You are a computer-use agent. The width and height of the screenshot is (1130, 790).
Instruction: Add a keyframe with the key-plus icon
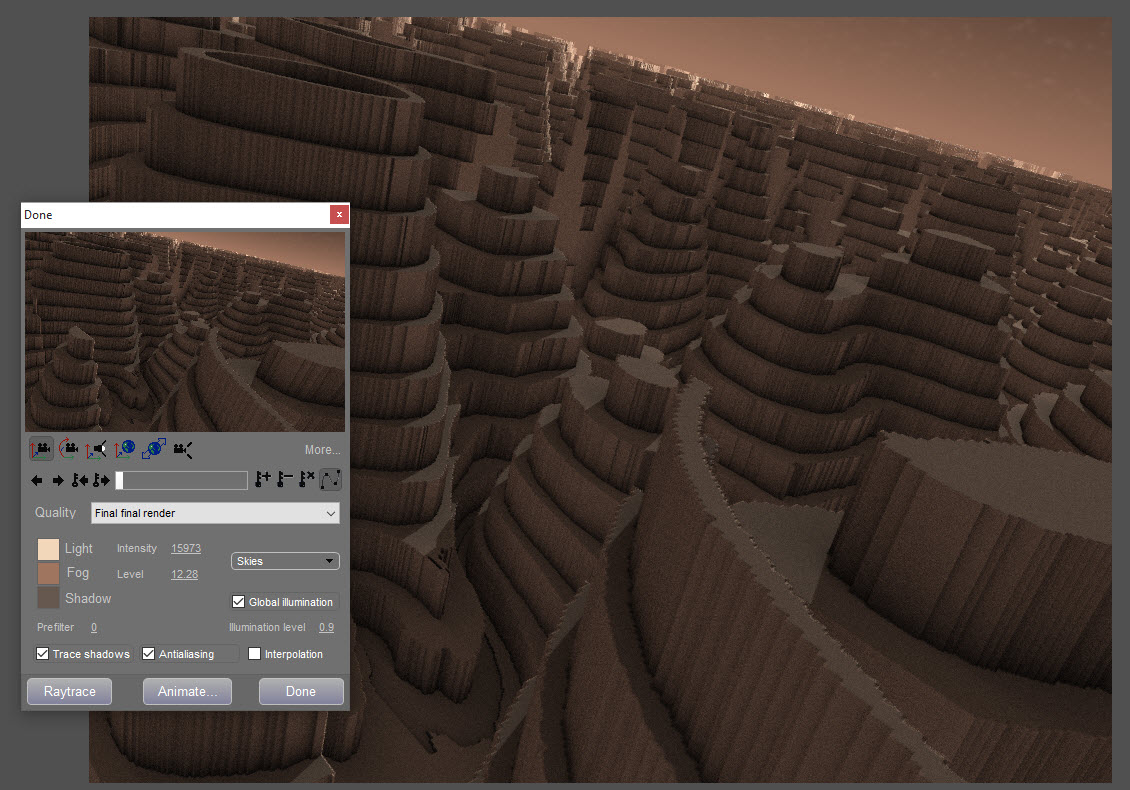[x=264, y=480]
